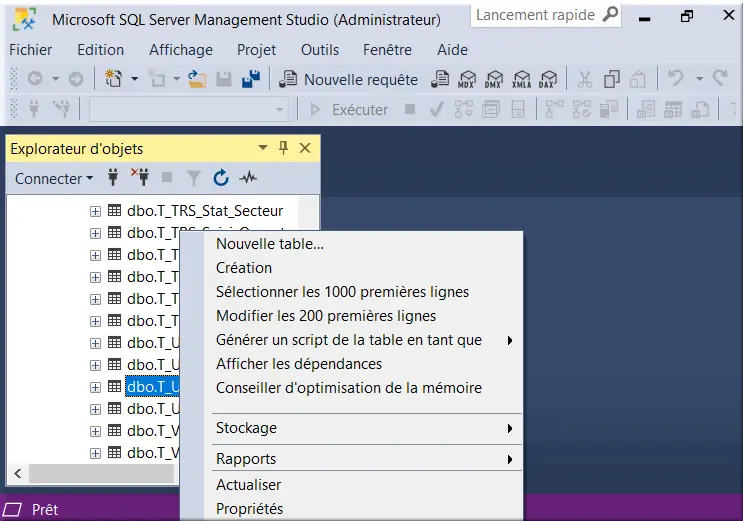Click the Object Explorer connect plug icon

tap(113, 178)
